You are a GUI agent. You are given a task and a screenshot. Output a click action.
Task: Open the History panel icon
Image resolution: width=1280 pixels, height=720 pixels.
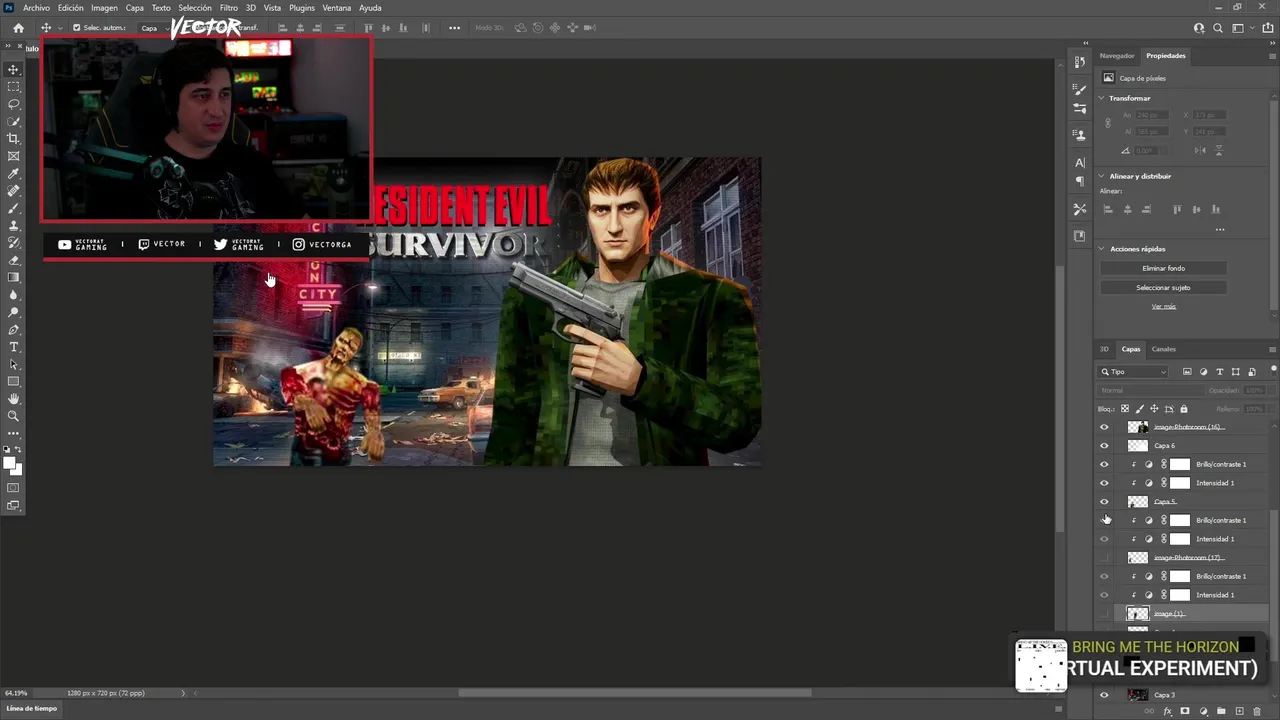coord(1079,62)
